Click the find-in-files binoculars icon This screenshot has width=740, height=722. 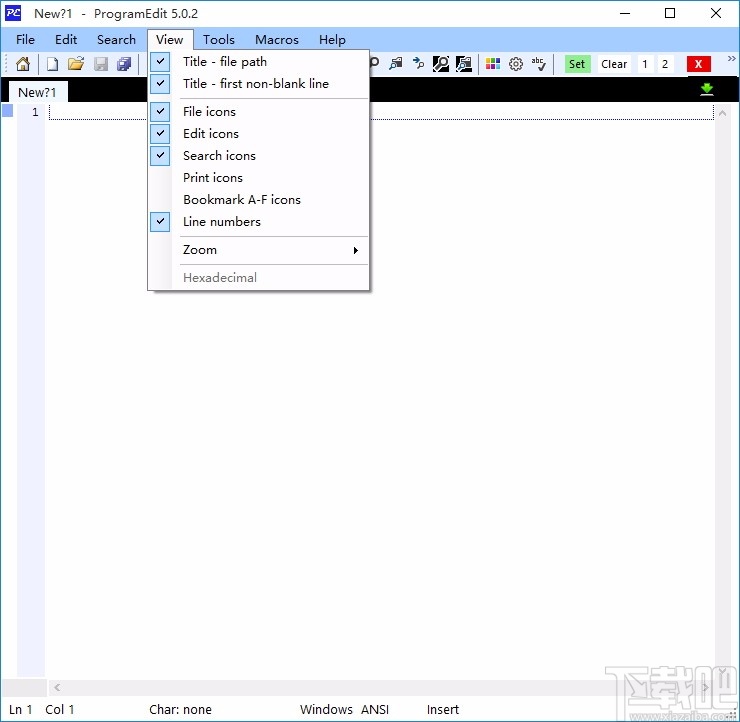(395, 64)
